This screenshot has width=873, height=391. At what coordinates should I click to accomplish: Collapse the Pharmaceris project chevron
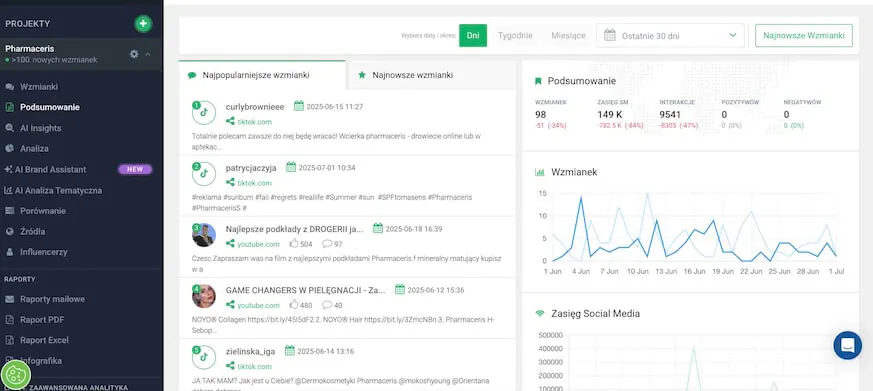tap(148, 54)
